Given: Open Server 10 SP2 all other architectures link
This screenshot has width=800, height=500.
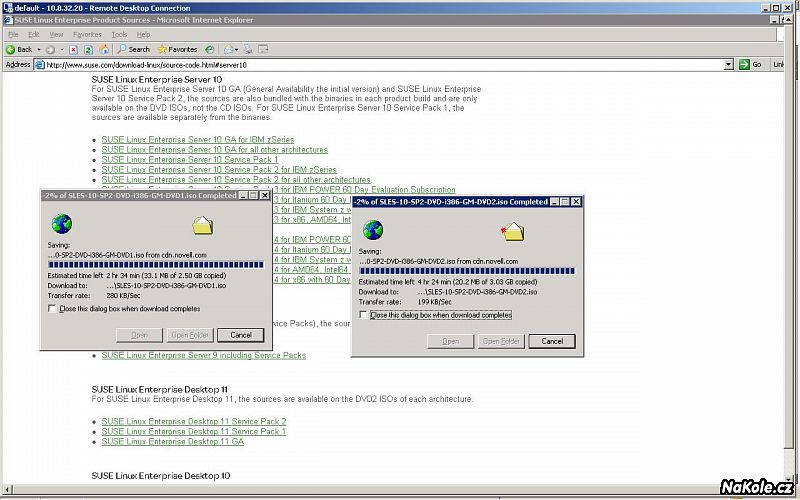Looking at the screenshot, I should tap(236, 180).
